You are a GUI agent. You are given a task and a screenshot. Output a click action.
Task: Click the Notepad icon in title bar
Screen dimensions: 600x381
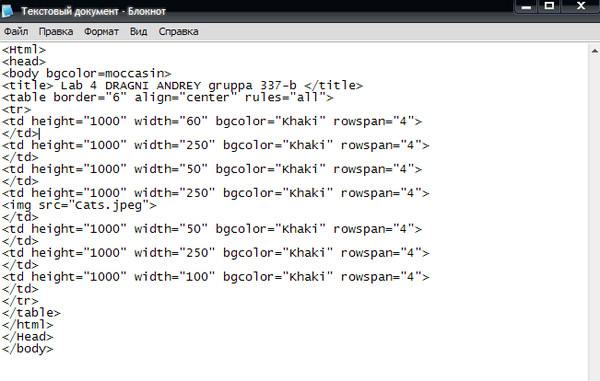pos(7,11)
